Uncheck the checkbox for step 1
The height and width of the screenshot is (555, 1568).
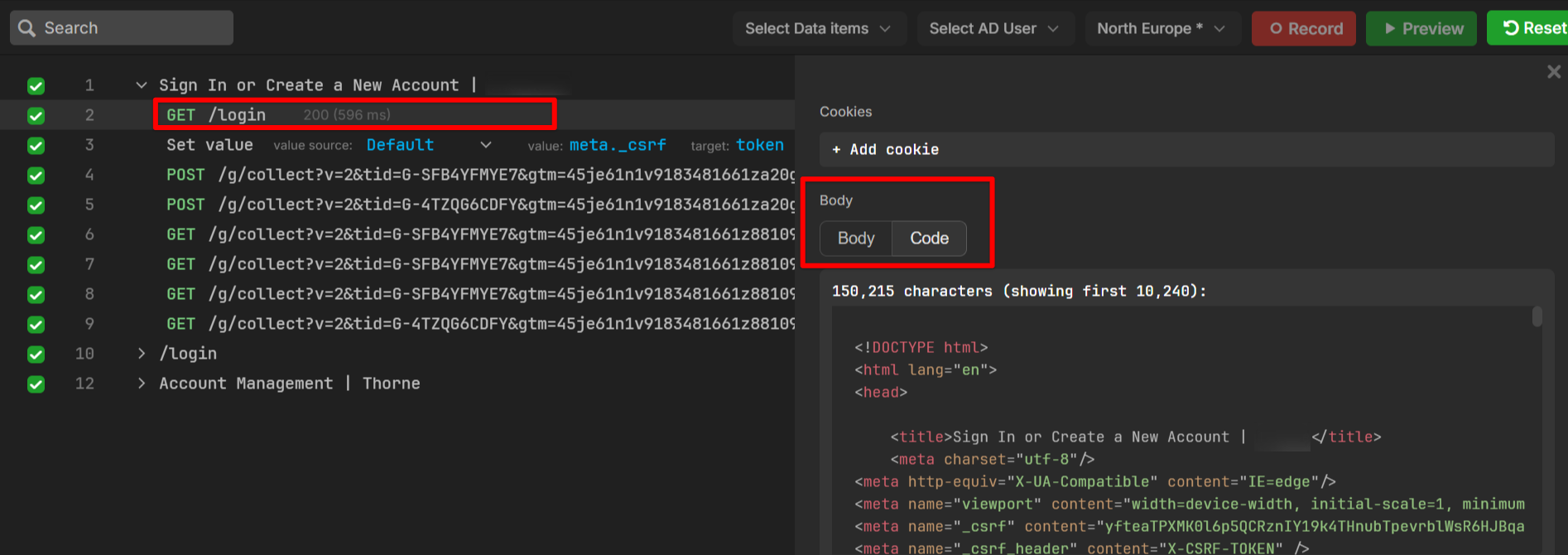tap(36, 86)
